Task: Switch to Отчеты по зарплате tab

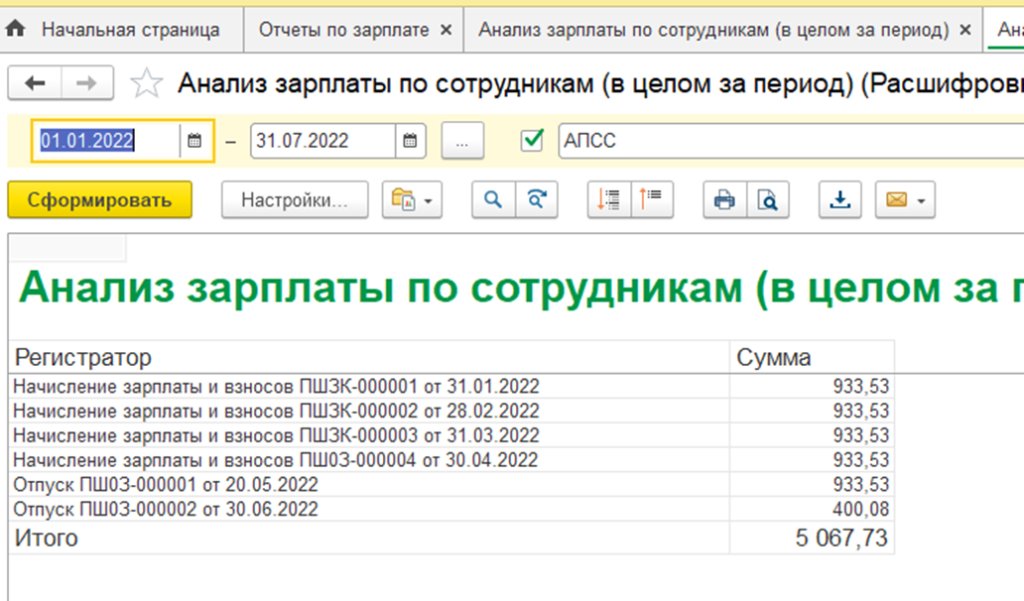Action: click(344, 30)
